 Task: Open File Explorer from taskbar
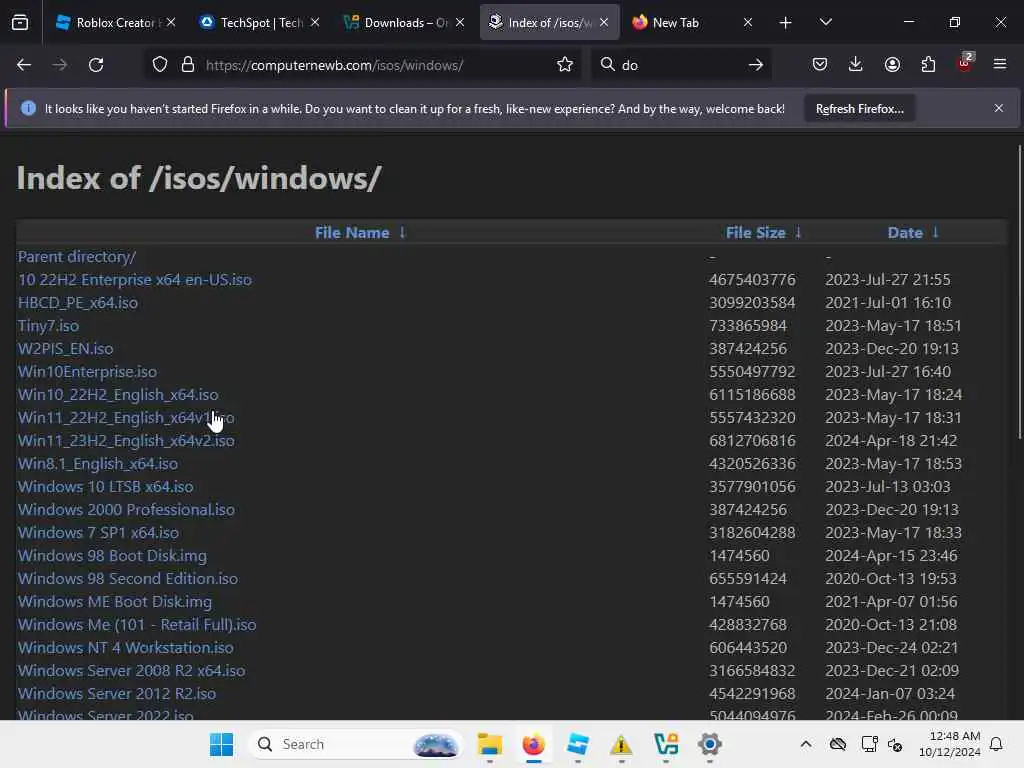point(490,744)
